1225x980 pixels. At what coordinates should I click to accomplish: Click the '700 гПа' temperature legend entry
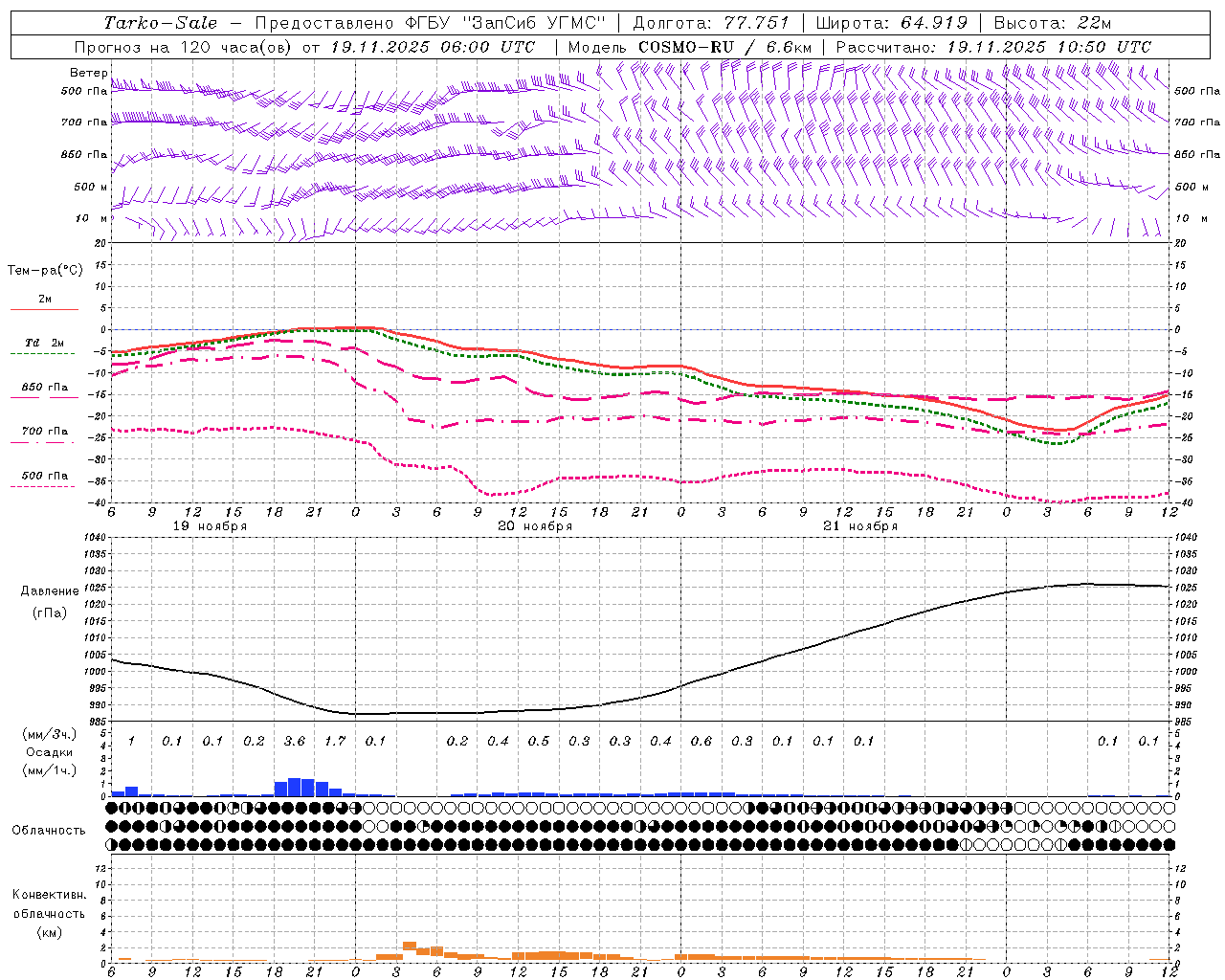pyautogui.click(x=44, y=432)
